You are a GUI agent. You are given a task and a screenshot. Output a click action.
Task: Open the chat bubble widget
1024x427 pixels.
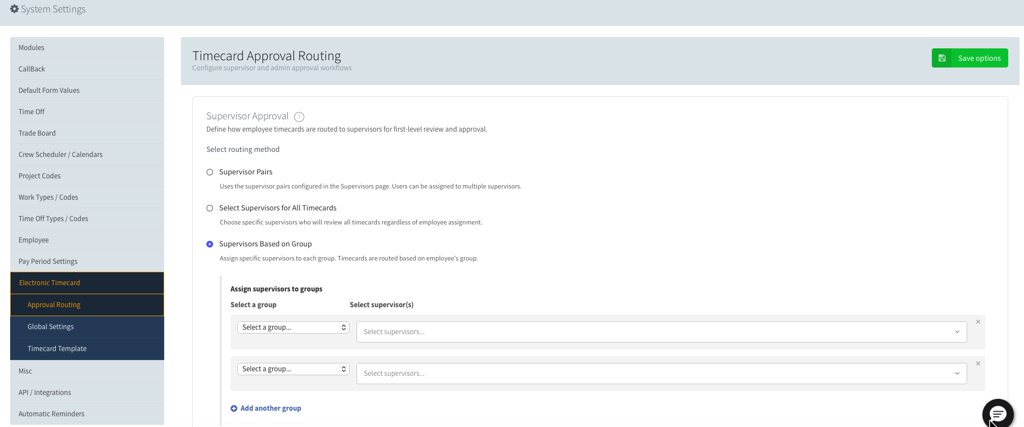tap(999, 414)
